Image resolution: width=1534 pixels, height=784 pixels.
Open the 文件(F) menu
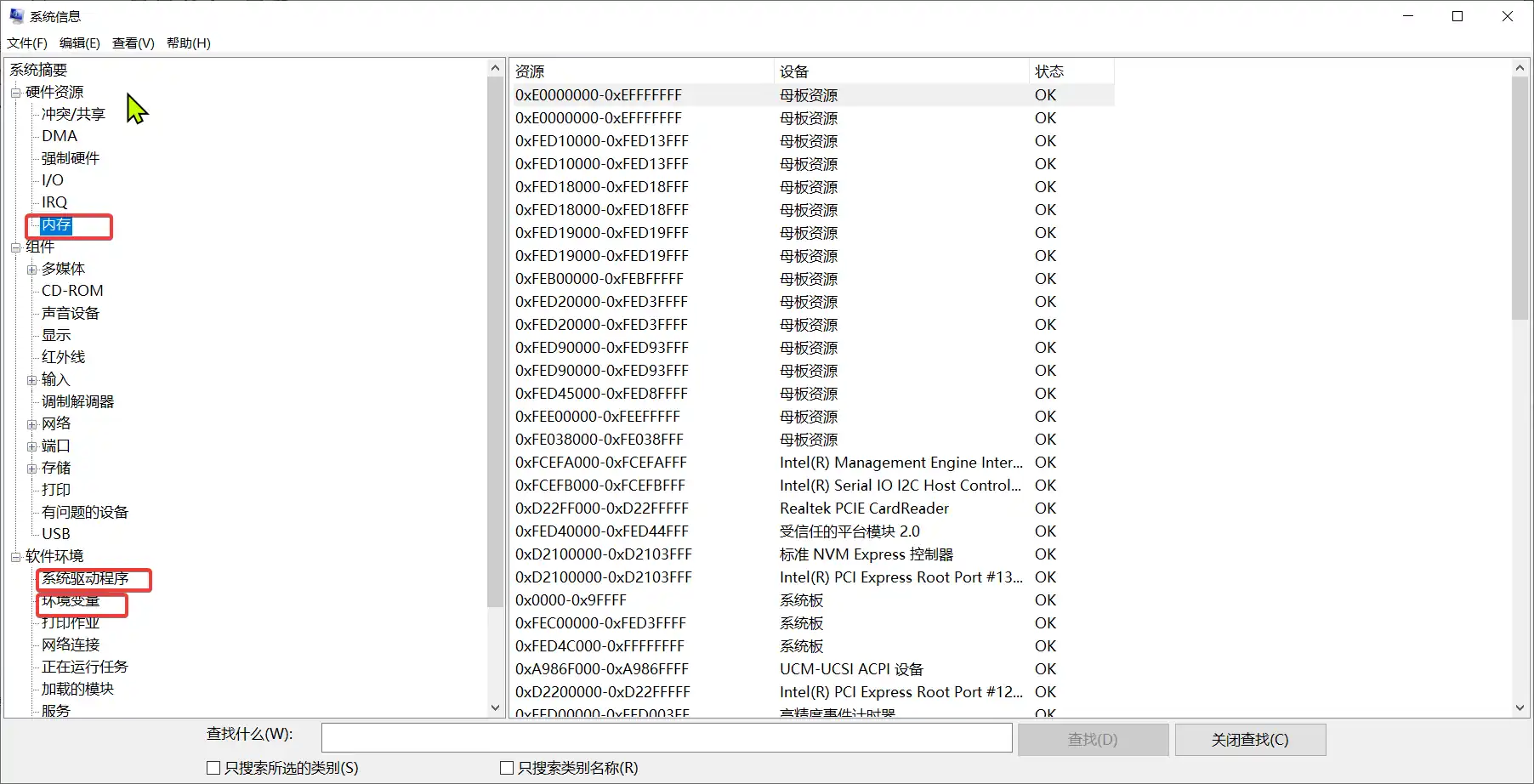[27, 43]
